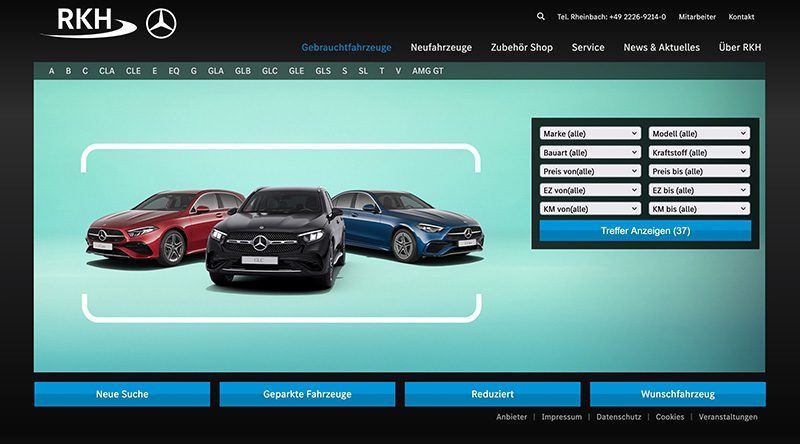Click the Mercedes-Benz star logo
The height and width of the screenshot is (444, 800).
coord(161,24)
